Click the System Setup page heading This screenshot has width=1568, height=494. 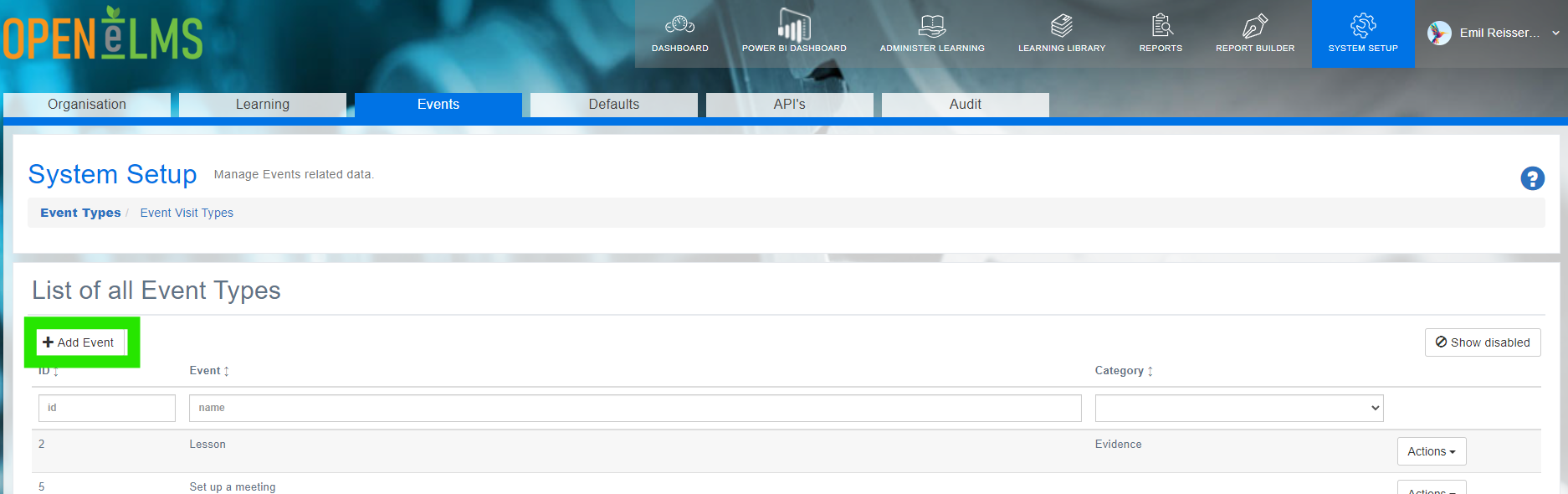click(x=113, y=174)
